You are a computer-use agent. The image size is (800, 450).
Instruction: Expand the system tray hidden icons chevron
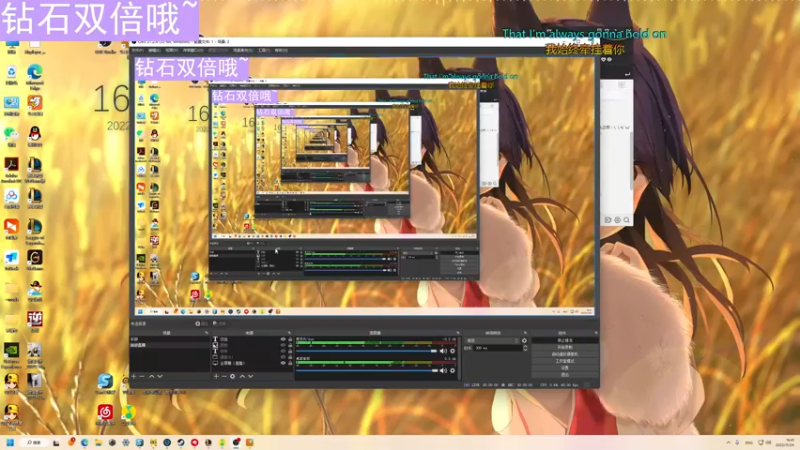click(728, 442)
